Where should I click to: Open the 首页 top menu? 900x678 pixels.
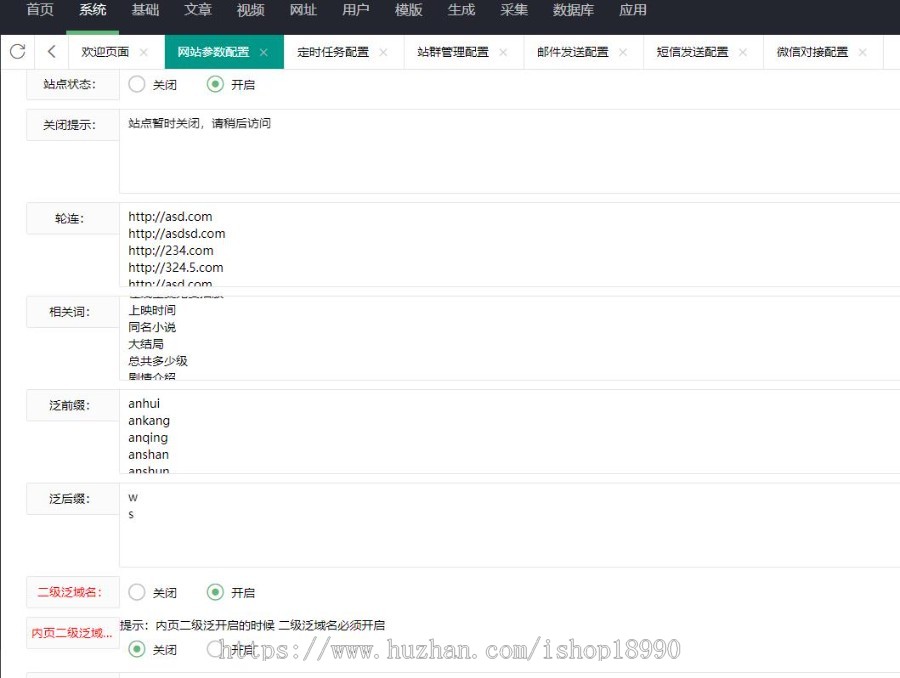pyautogui.click(x=40, y=10)
